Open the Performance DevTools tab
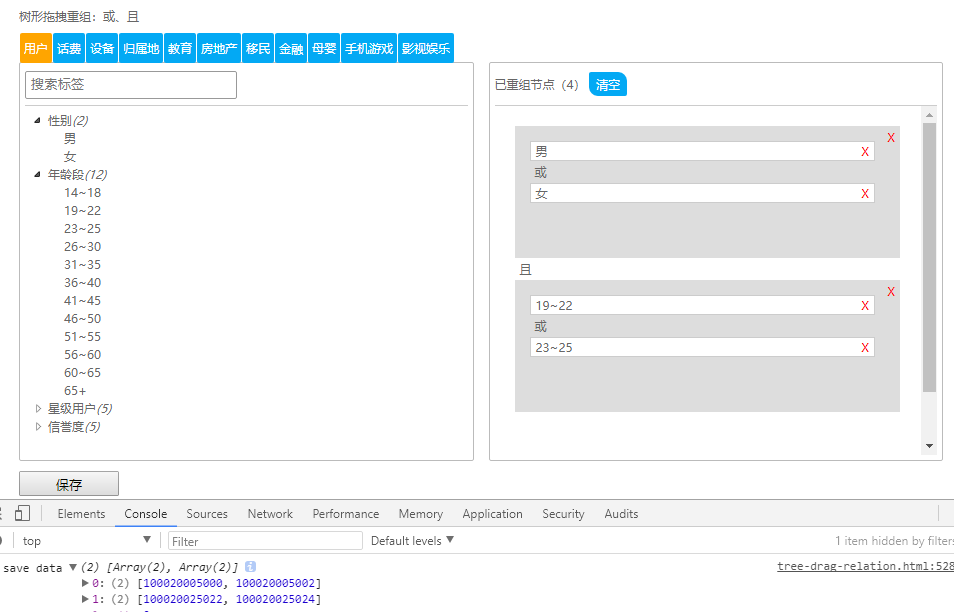Image resolution: width=954 pixels, height=612 pixels. [346, 513]
